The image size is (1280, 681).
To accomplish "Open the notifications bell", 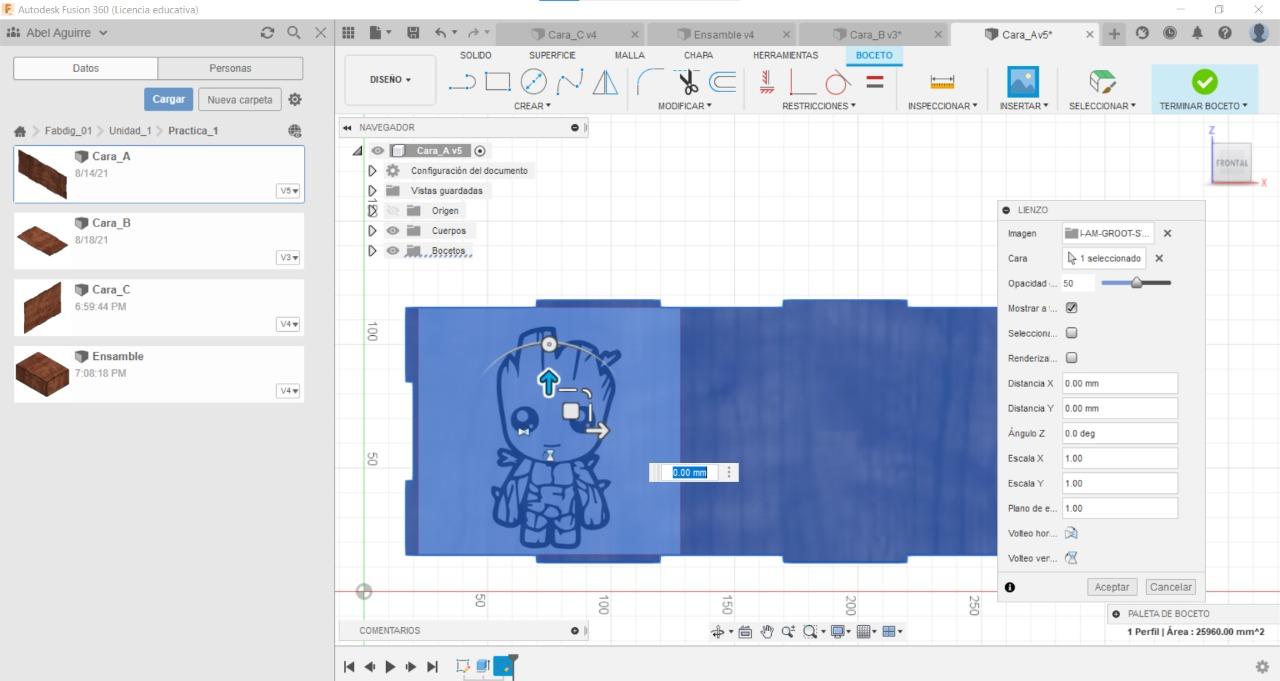I will (1197, 33).
